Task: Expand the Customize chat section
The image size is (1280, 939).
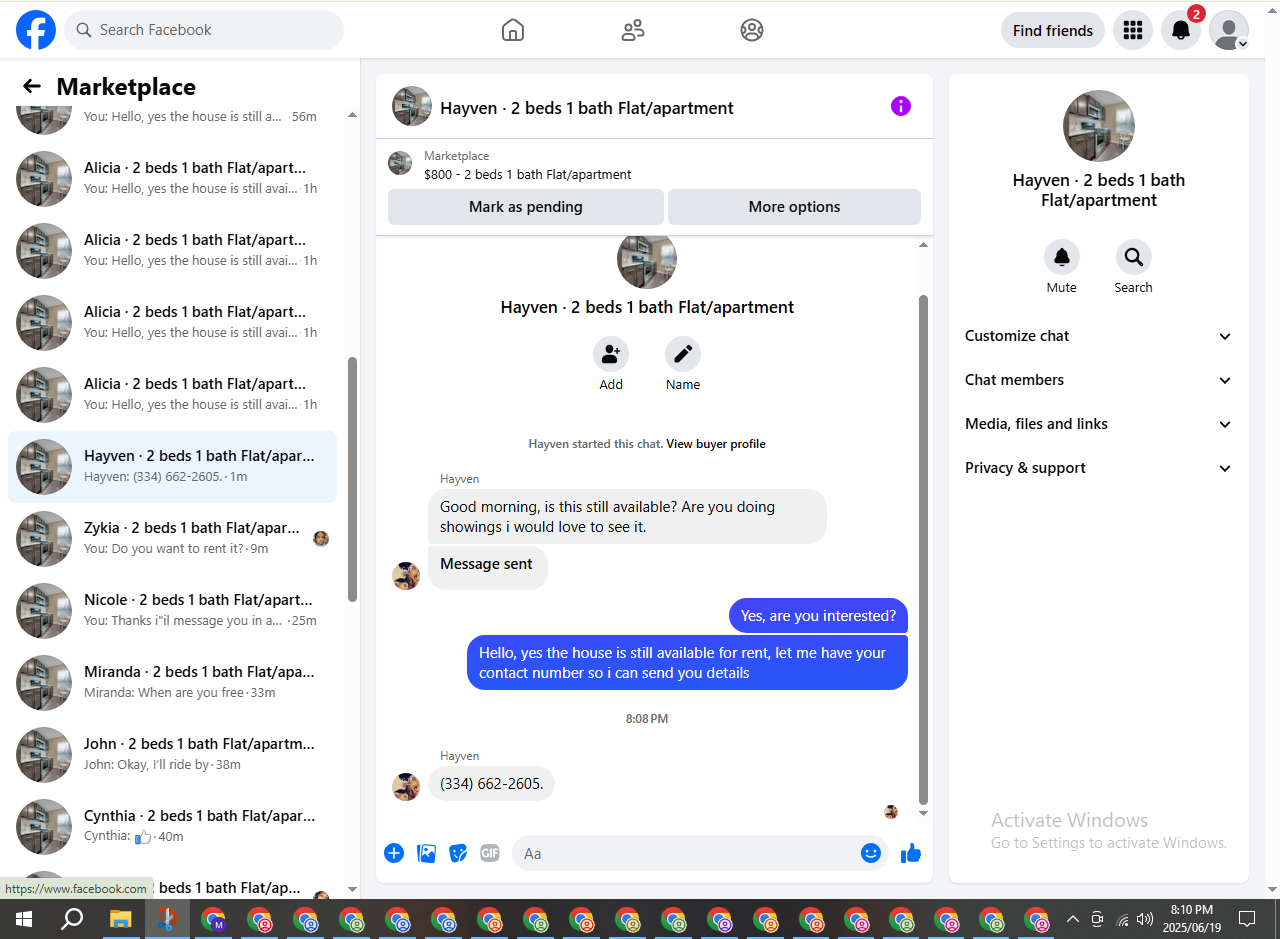Action: pos(1099,336)
